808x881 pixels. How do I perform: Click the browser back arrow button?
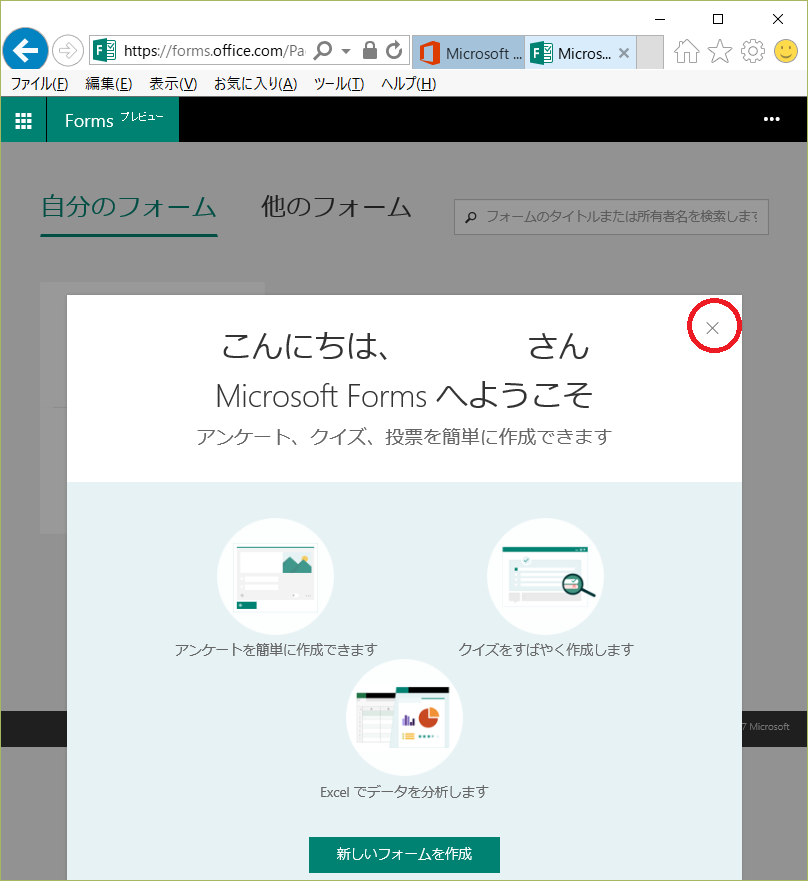(x=25, y=50)
